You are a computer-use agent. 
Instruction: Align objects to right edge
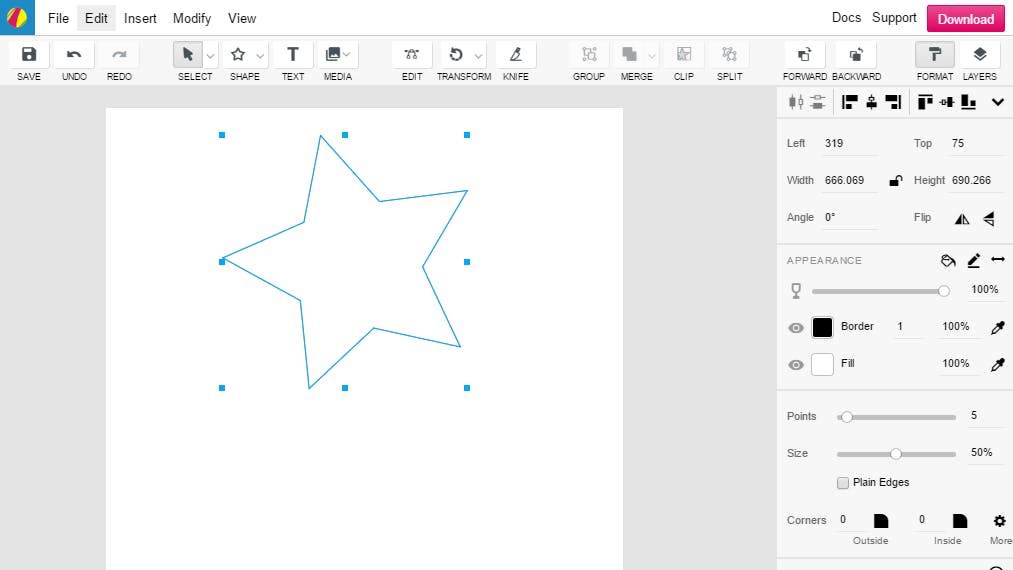tap(893, 102)
